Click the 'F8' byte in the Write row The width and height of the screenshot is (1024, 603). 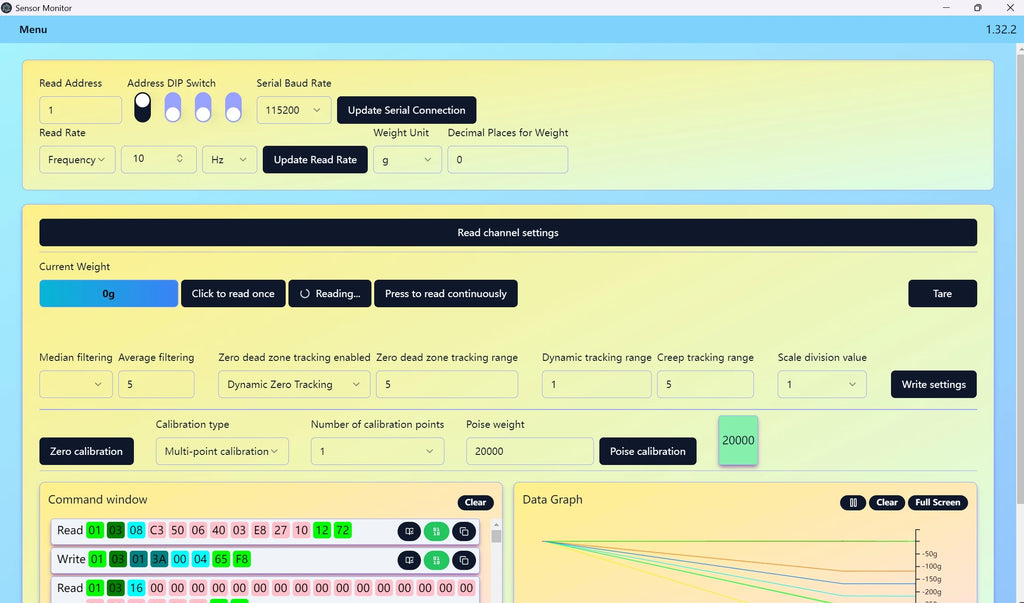pyautogui.click(x=242, y=559)
